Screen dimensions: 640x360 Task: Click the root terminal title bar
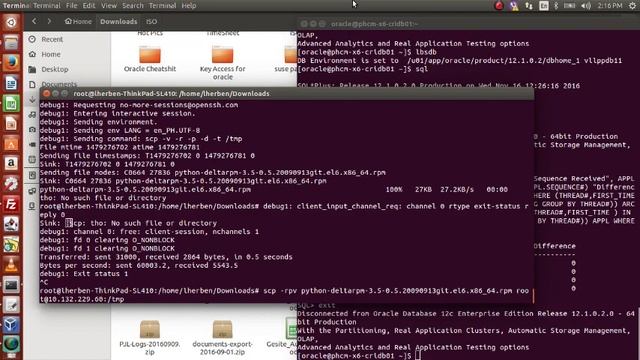click(x=287, y=93)
